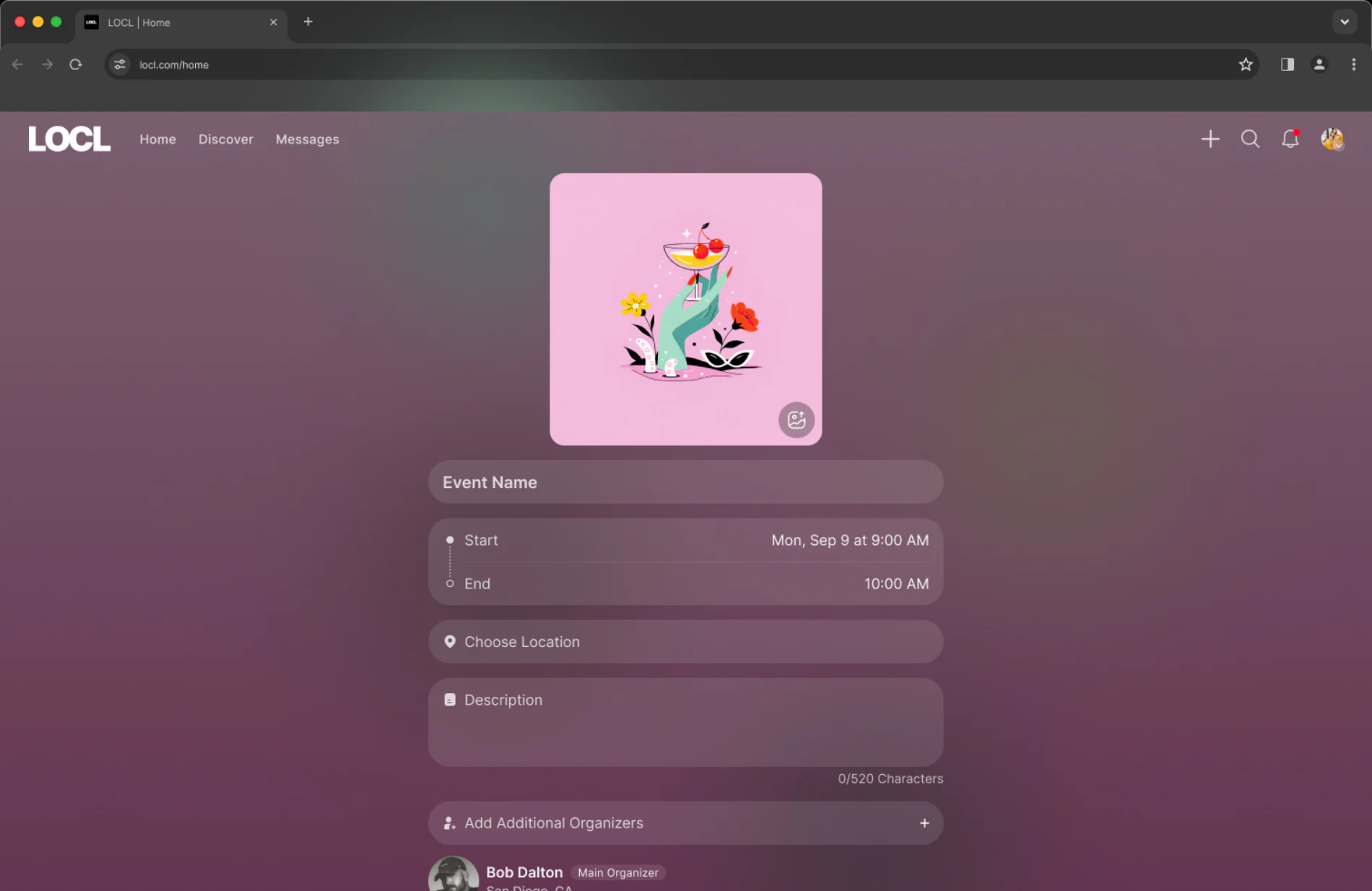The height and width of the screenshot is (891, 1372).
Task: Select the LOCL | Home browser tab
Action: point(181,22)
